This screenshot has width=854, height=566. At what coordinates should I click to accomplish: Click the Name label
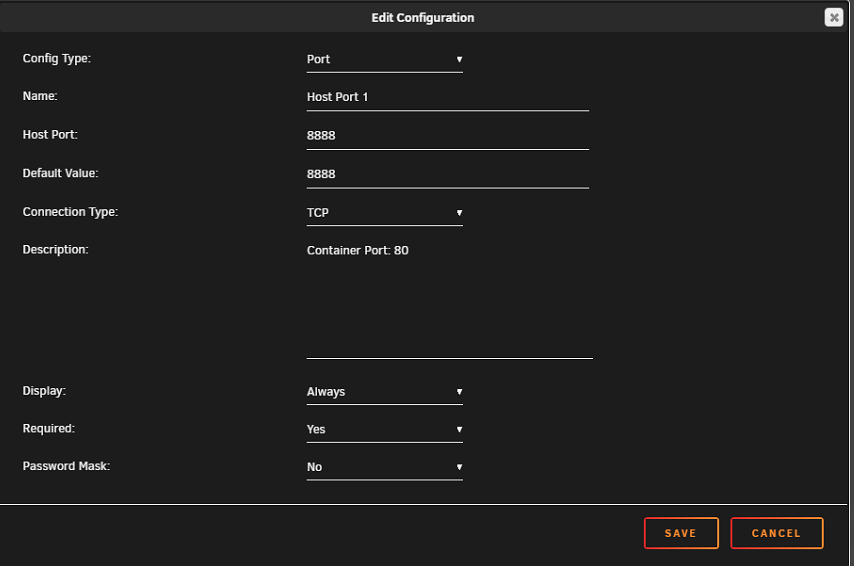(x=40, y=96)
